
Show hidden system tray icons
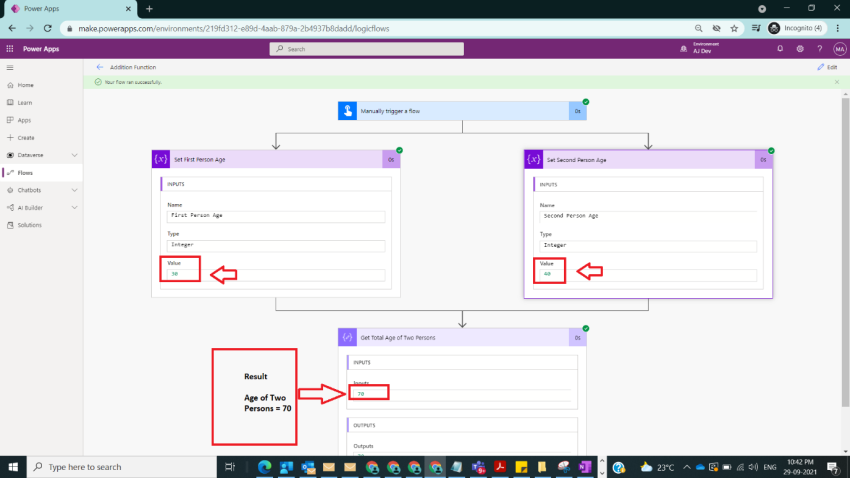click(x=687, y=467)
